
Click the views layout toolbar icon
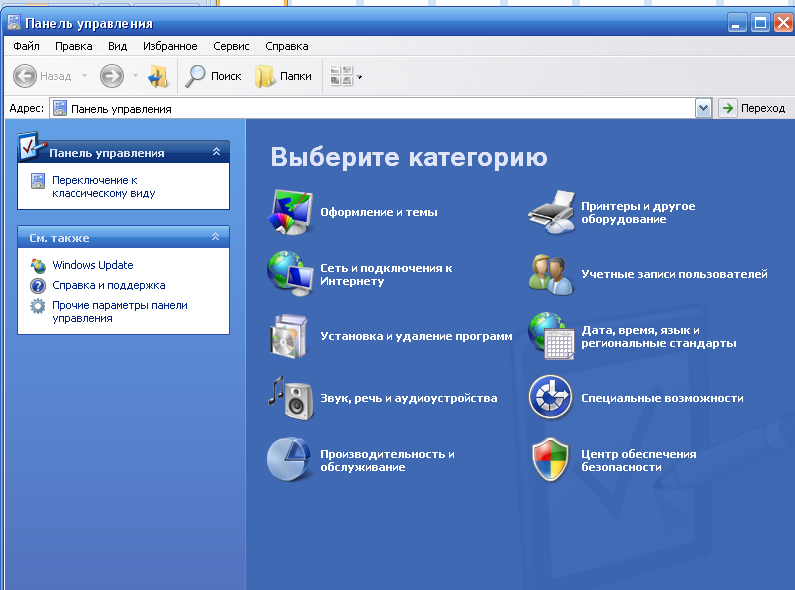(x=341, y=76)
